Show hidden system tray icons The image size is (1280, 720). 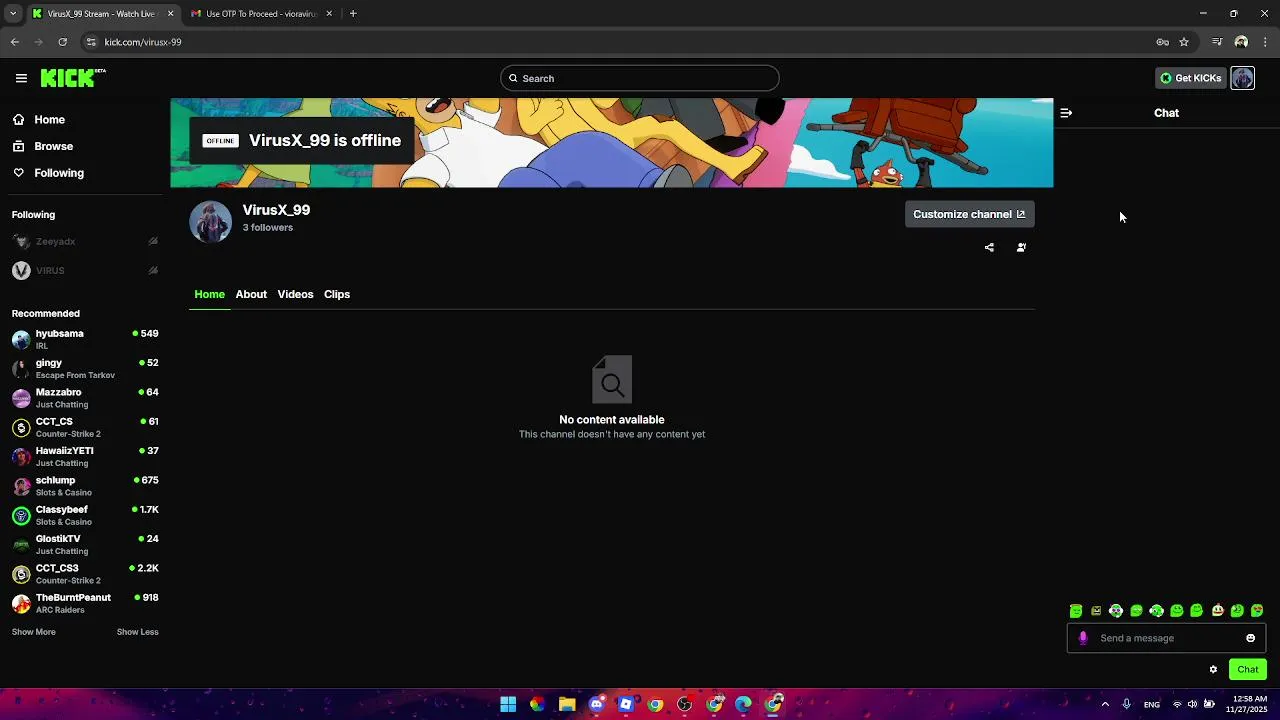click(1105, 704)
